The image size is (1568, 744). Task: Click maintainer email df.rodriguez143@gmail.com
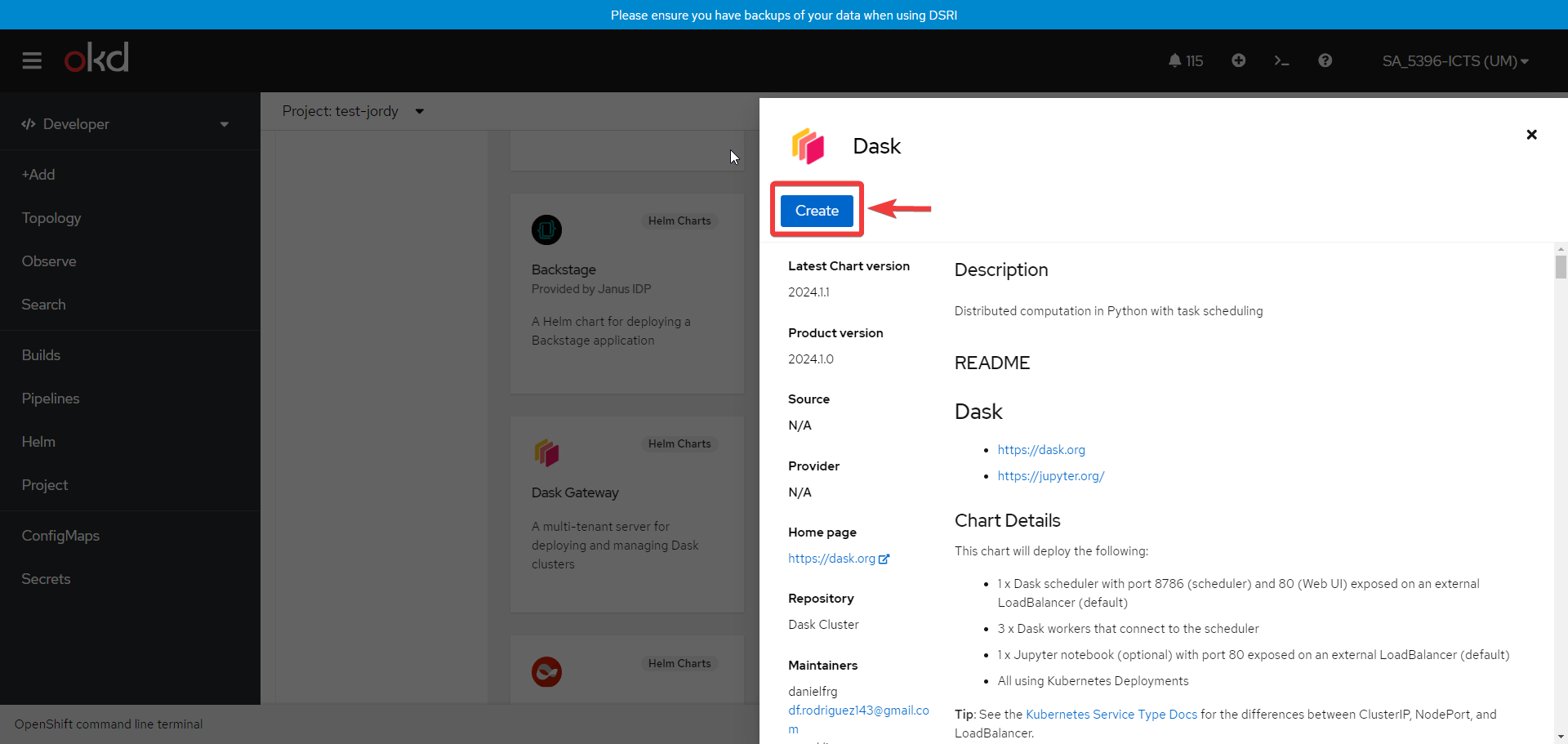point(858,719)
